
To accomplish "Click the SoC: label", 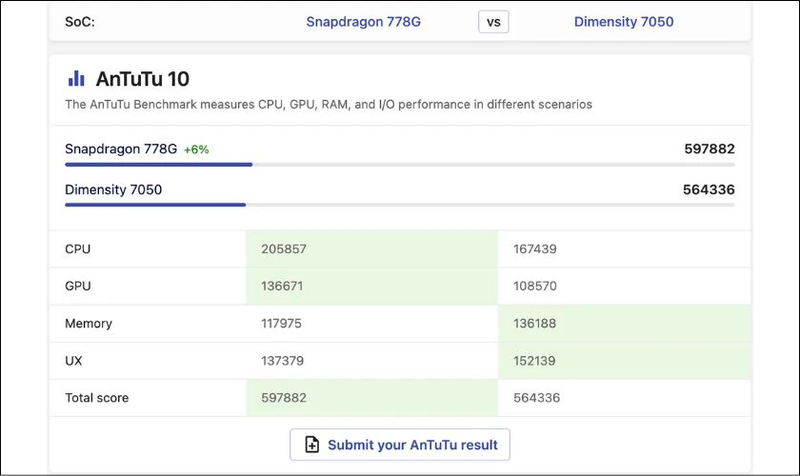I will [80, 22].
